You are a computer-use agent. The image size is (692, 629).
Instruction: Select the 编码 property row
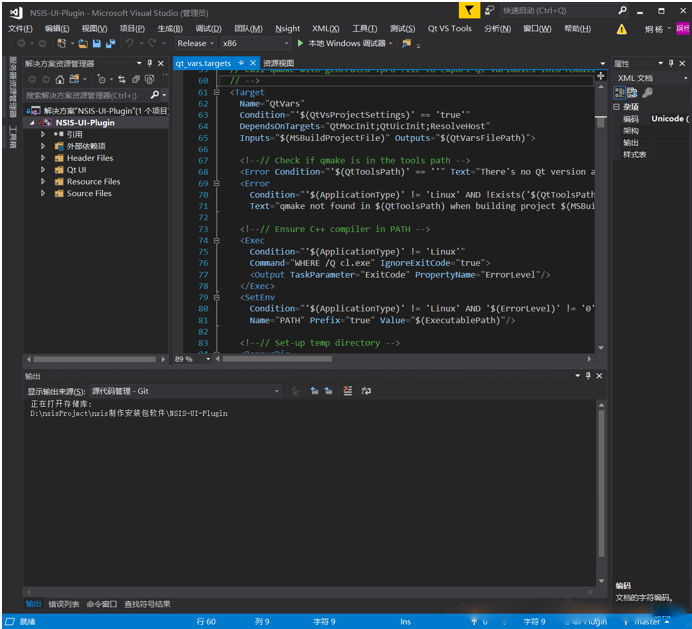pos(651,119)
